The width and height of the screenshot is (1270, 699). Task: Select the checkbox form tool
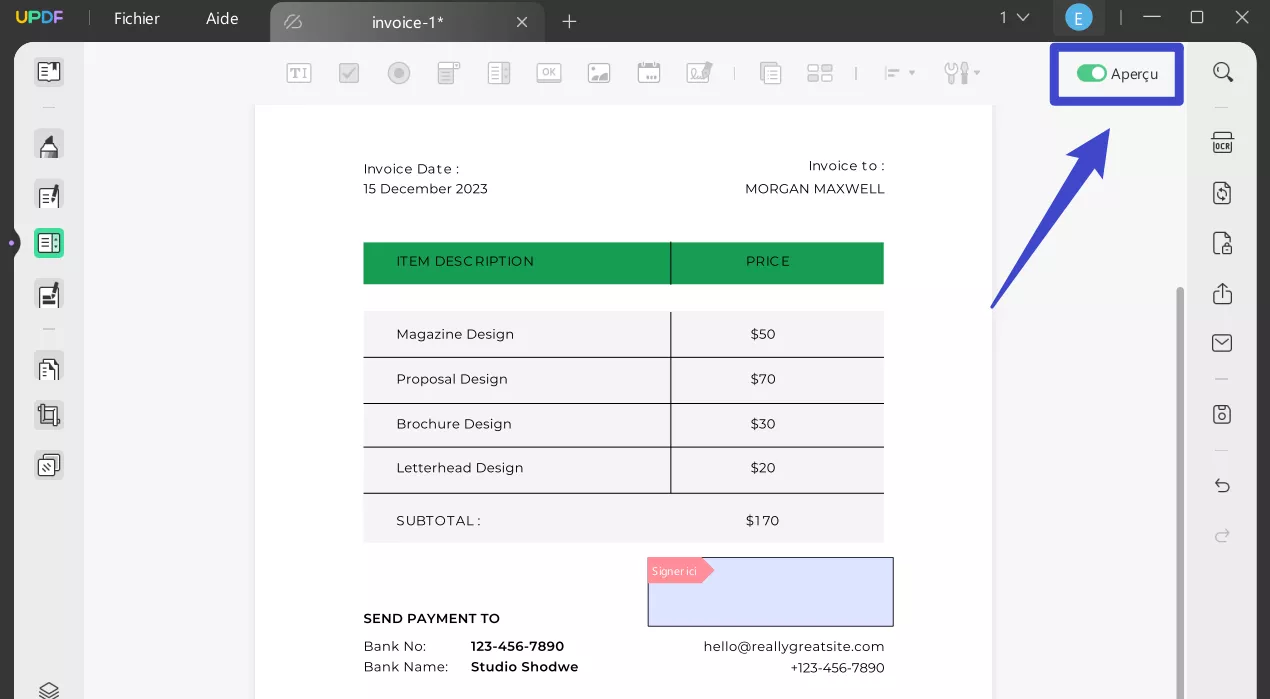point(348,72)
